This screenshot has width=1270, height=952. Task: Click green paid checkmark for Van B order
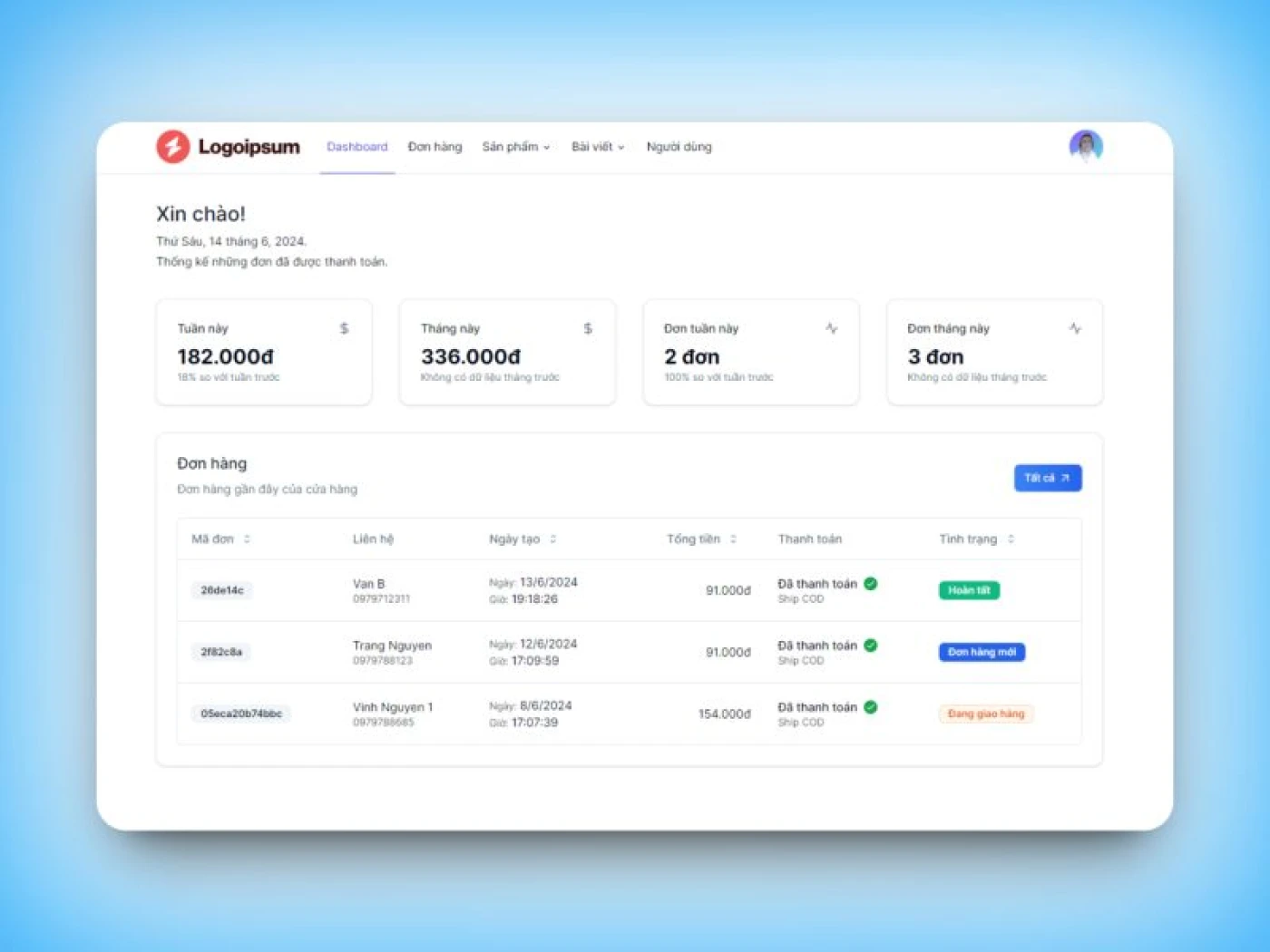[x=871, y=584]
